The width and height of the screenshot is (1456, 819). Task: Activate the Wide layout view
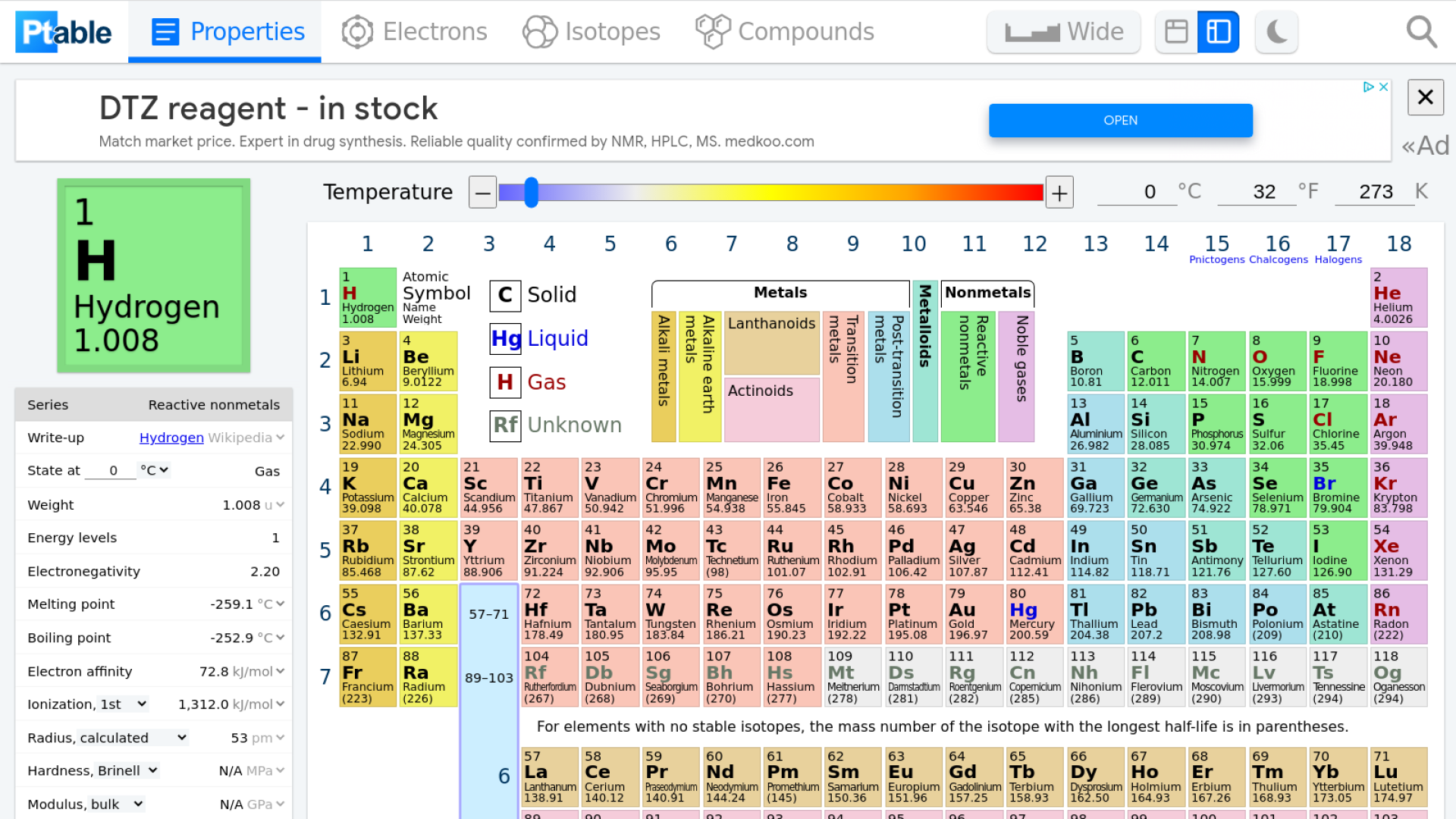[x=1063, y=31]
